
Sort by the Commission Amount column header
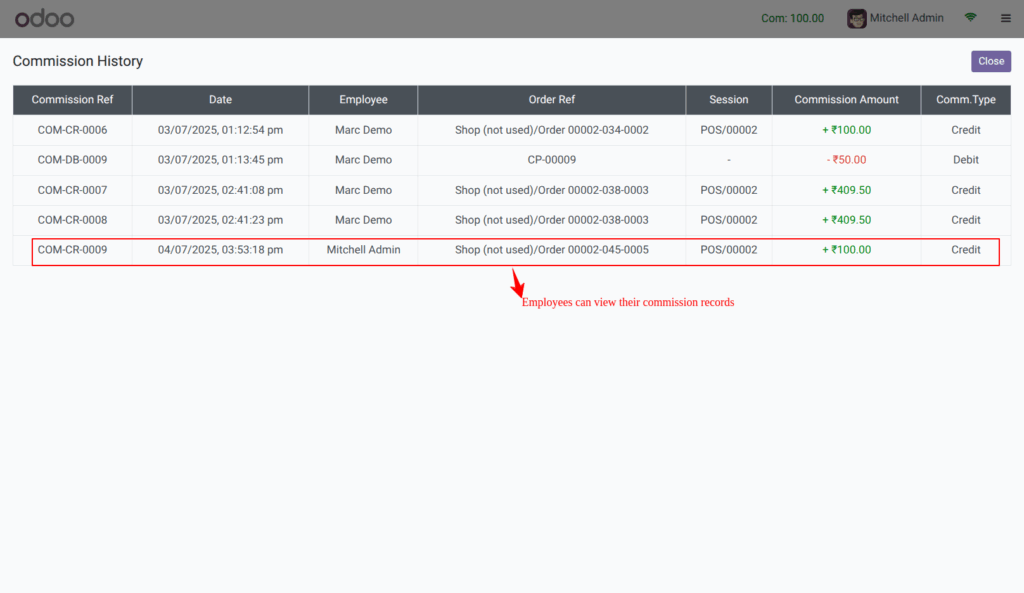pos(846,99)
